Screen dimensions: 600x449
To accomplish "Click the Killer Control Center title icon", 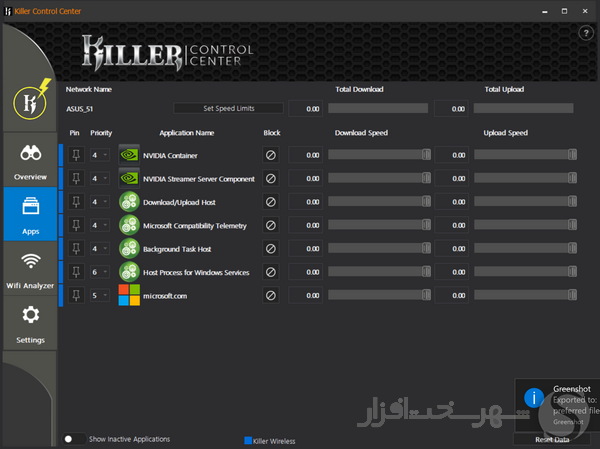I will pos(8,11).
